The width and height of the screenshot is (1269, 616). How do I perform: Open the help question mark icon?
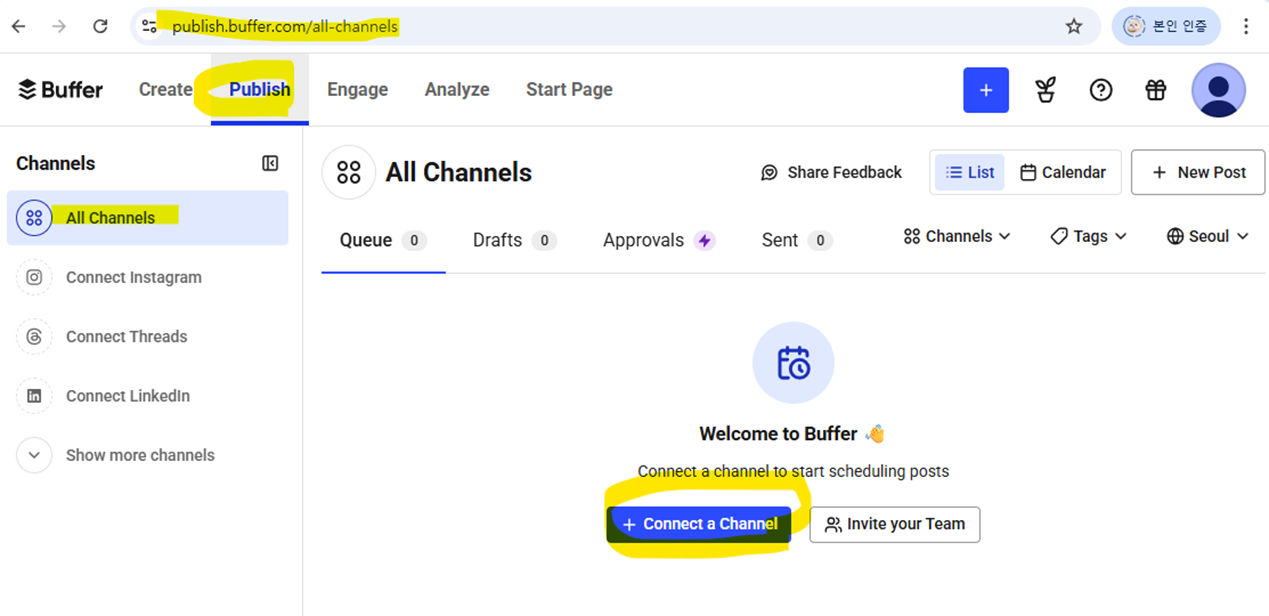(1101, 90)
